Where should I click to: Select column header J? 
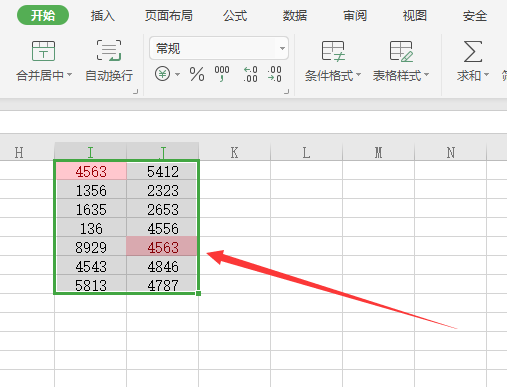(x=163, y=152)
